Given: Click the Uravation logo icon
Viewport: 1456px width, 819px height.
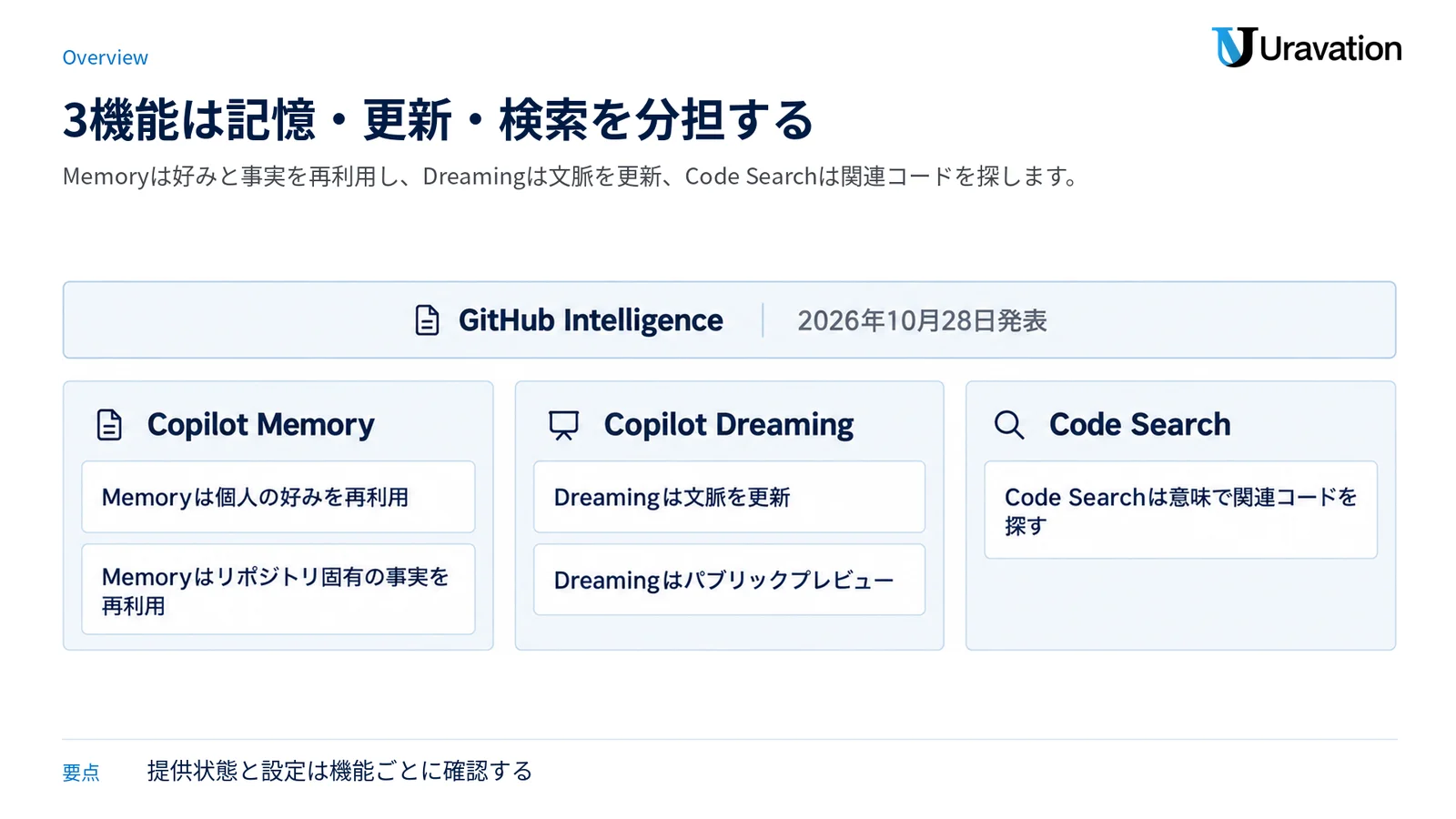Looking at the screenshot, I should click(1234, 47).
